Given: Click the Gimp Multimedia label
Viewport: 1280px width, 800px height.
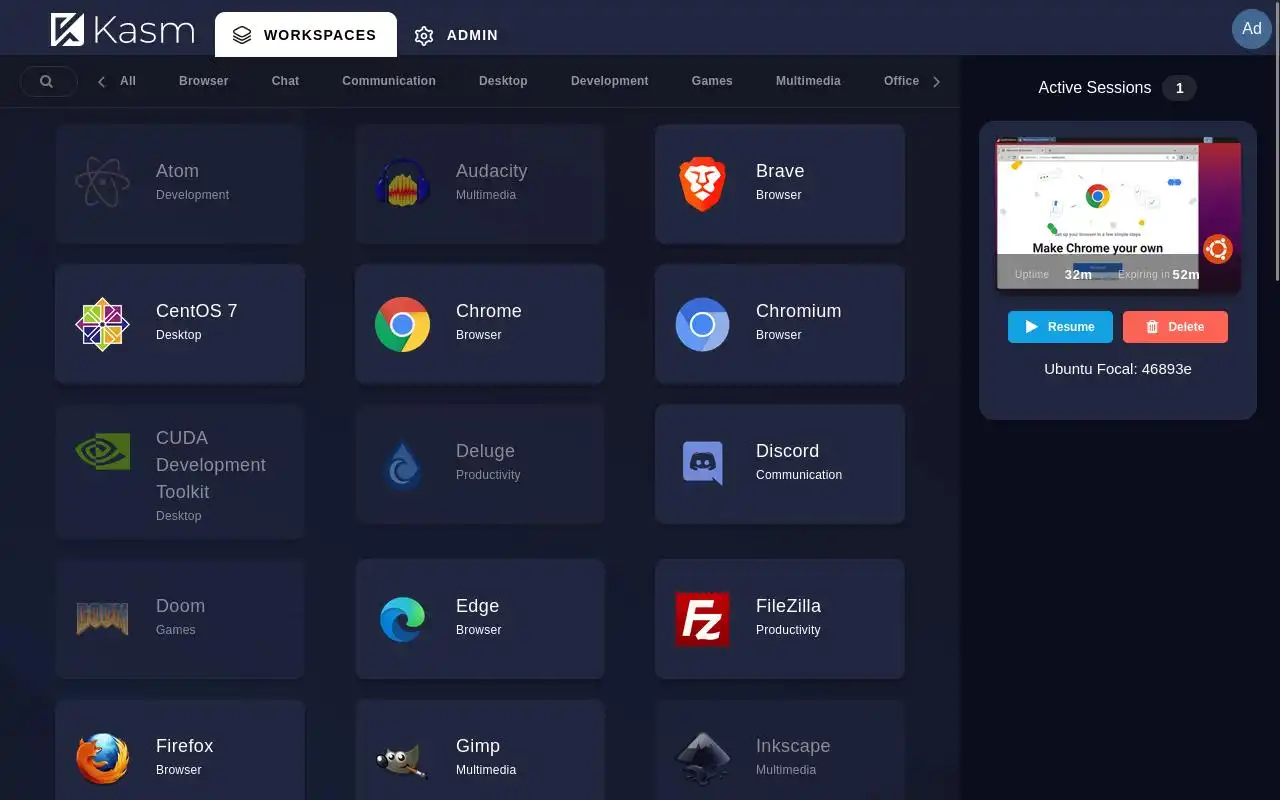Looking at the screenshot, I should pos(486,770).
